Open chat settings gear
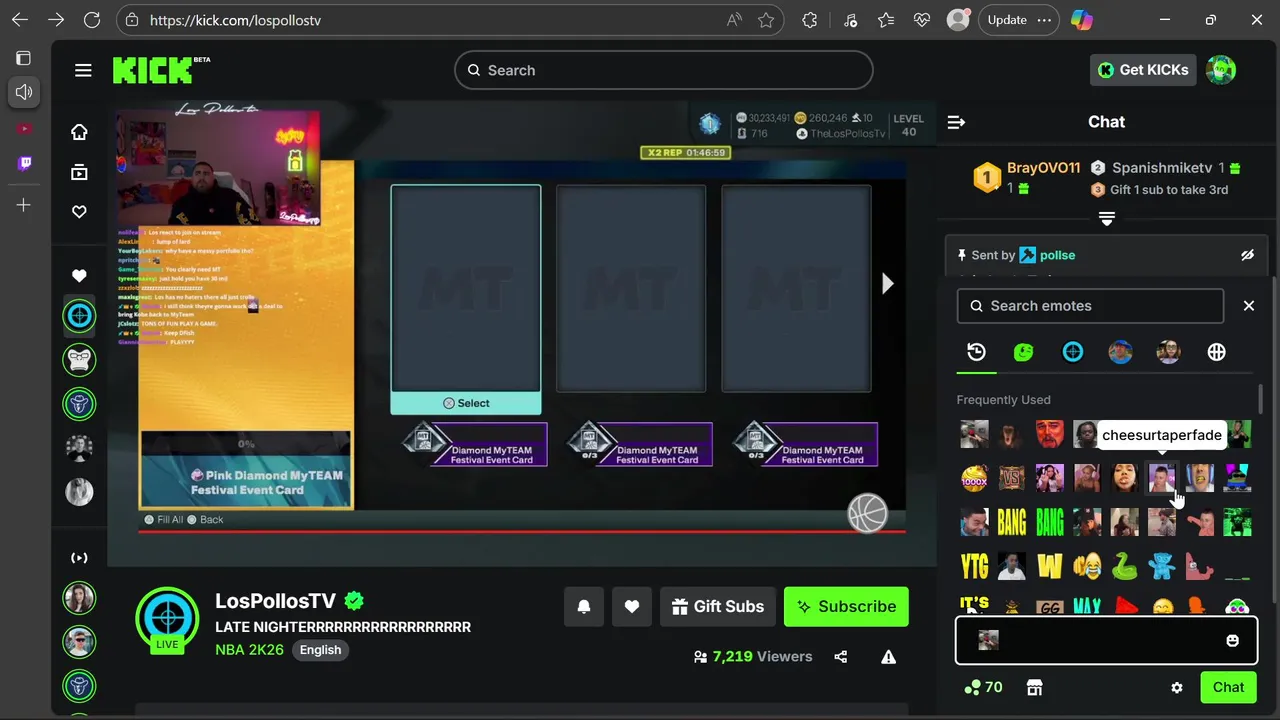This screenshot has width=1280, height=720. (x=1177, y=687)
